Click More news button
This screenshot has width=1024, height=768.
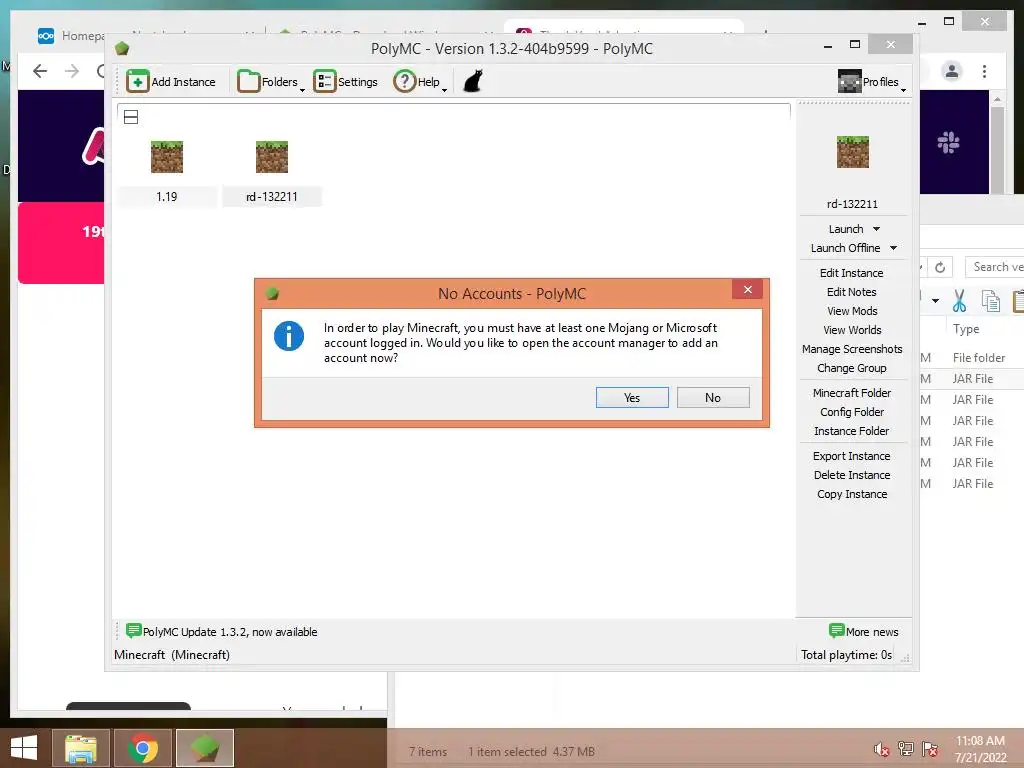(863, 632)
